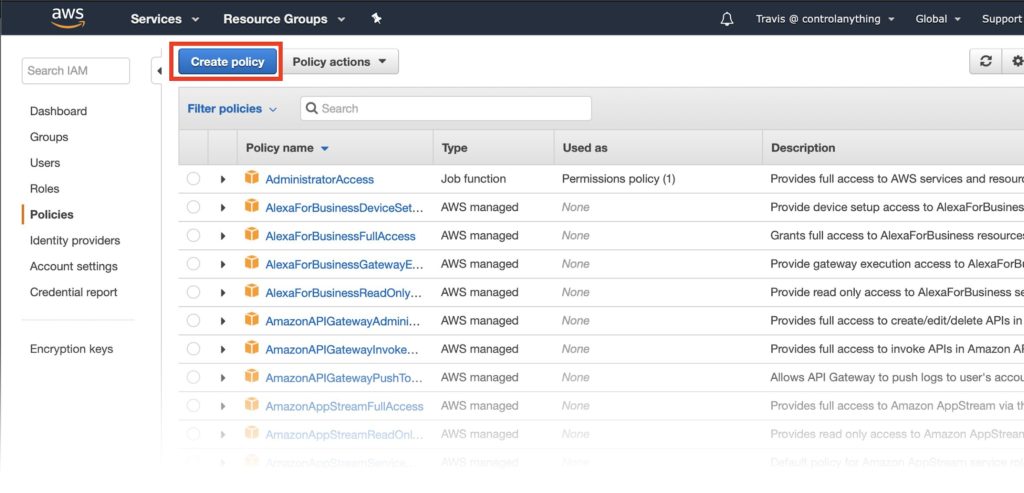Expand the AdministratorAccess row details
Screen dimensions: 1024x493
(223, 179)
